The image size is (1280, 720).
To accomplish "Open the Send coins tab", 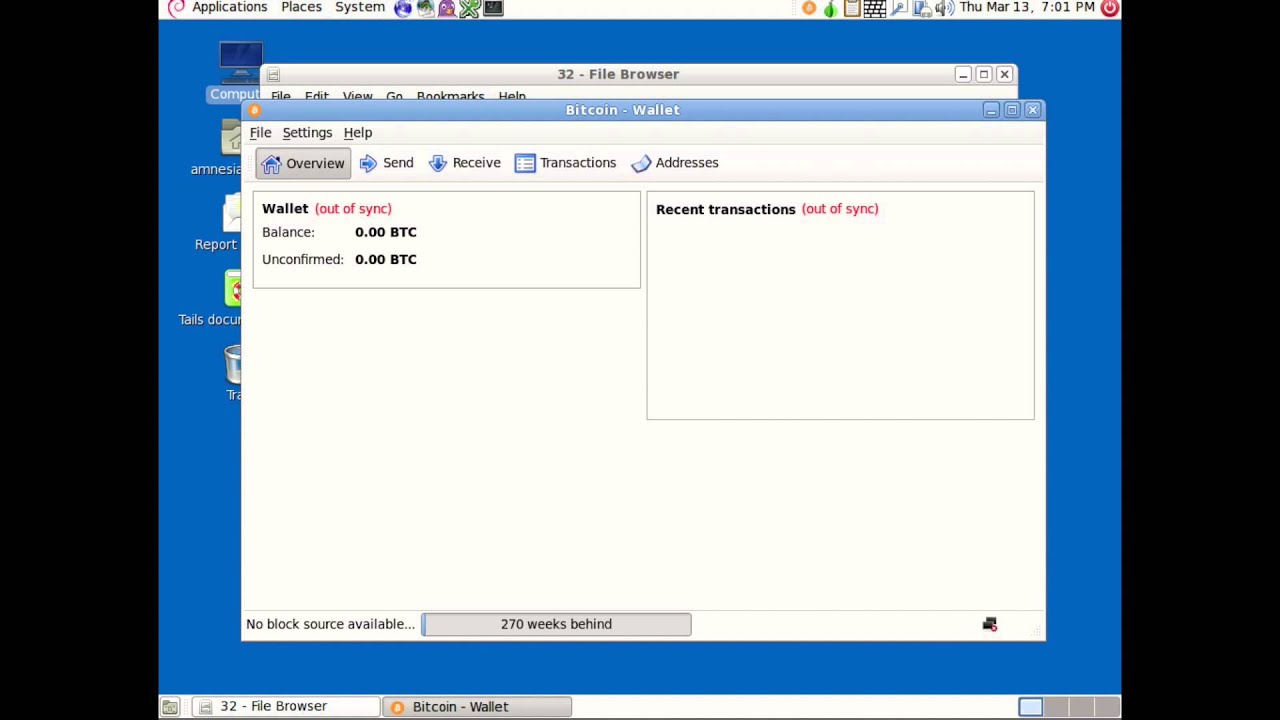I will coord(386,163).
